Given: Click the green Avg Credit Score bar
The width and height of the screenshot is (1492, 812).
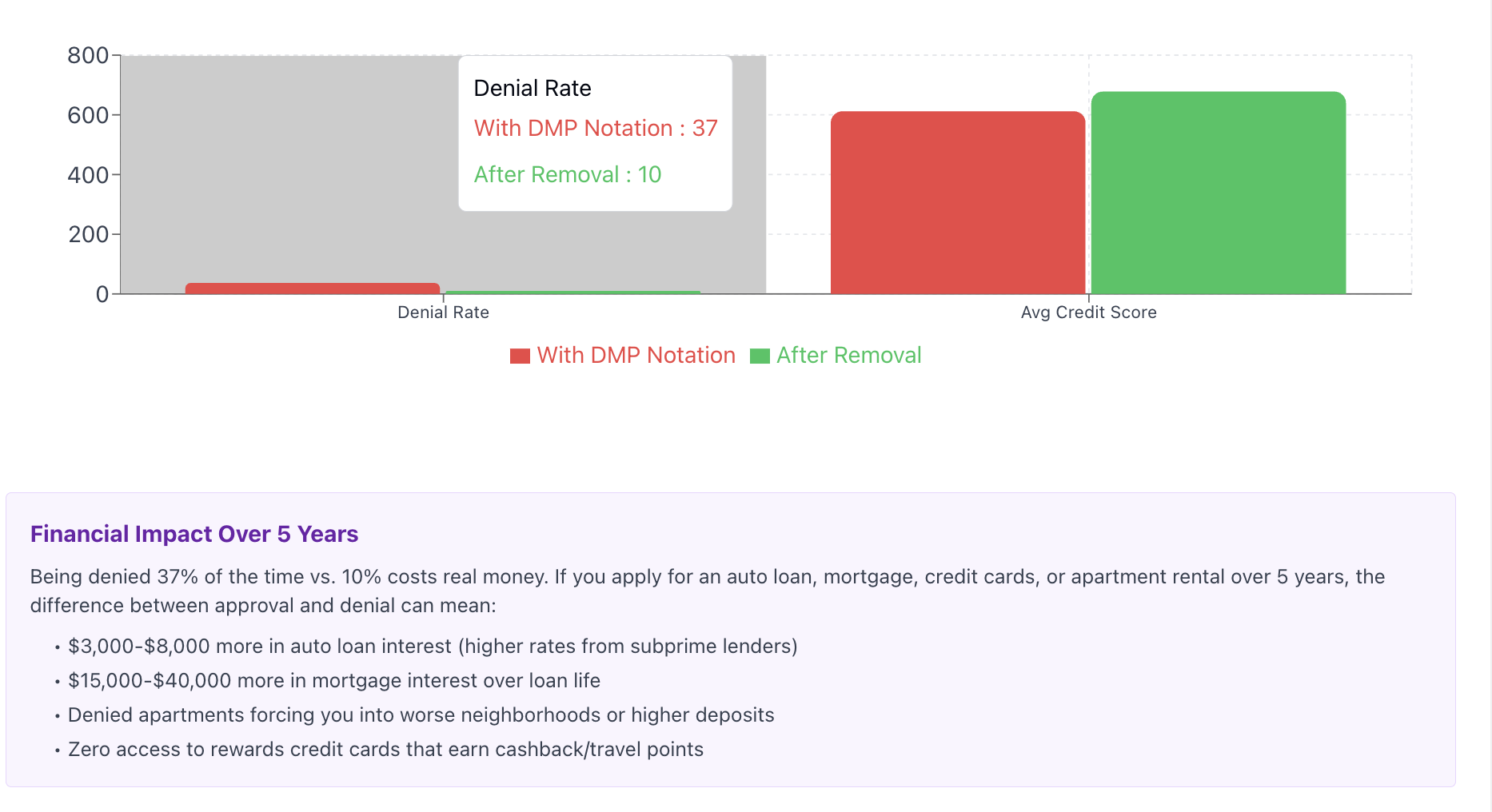Looking at the screenshot, I should 1219,193.
